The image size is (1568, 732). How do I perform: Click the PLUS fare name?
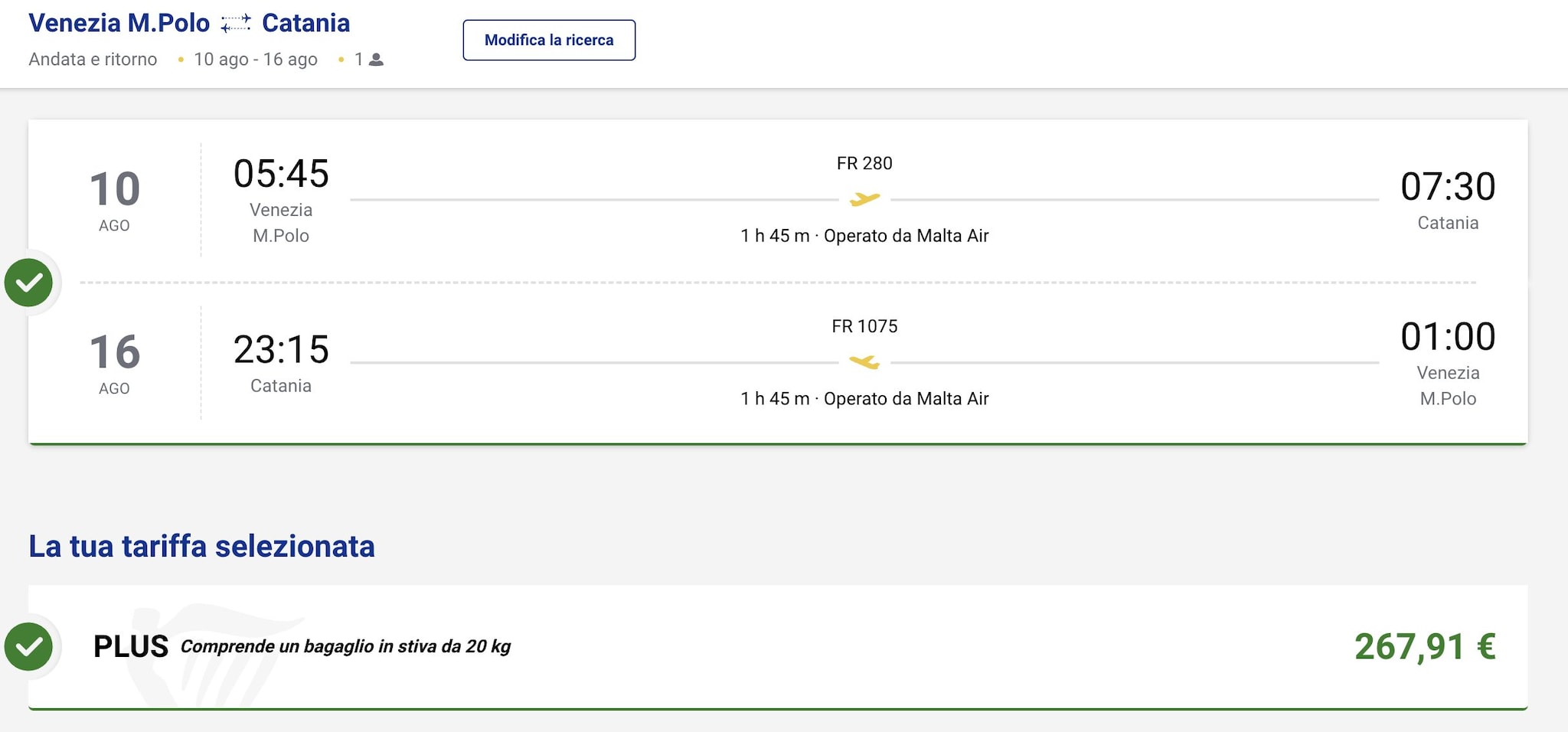pyautogui.click(x=131, y=646)
